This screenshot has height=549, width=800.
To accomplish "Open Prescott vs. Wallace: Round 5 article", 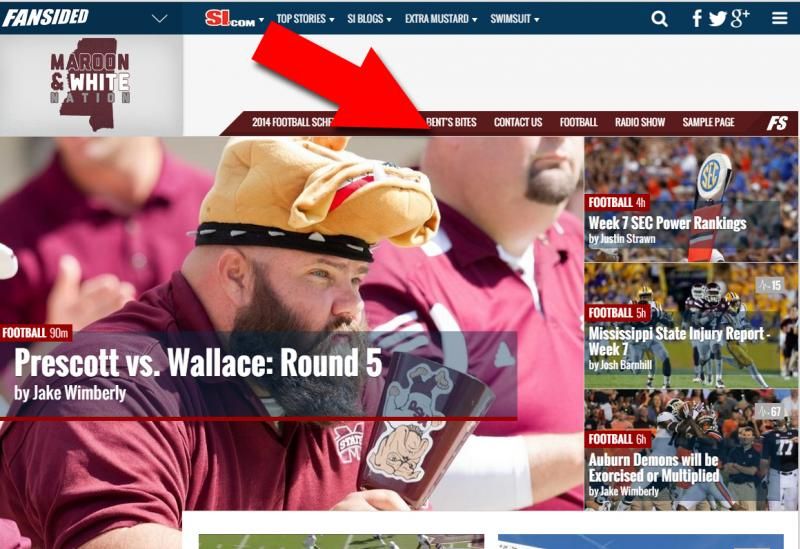I will 198,363.
